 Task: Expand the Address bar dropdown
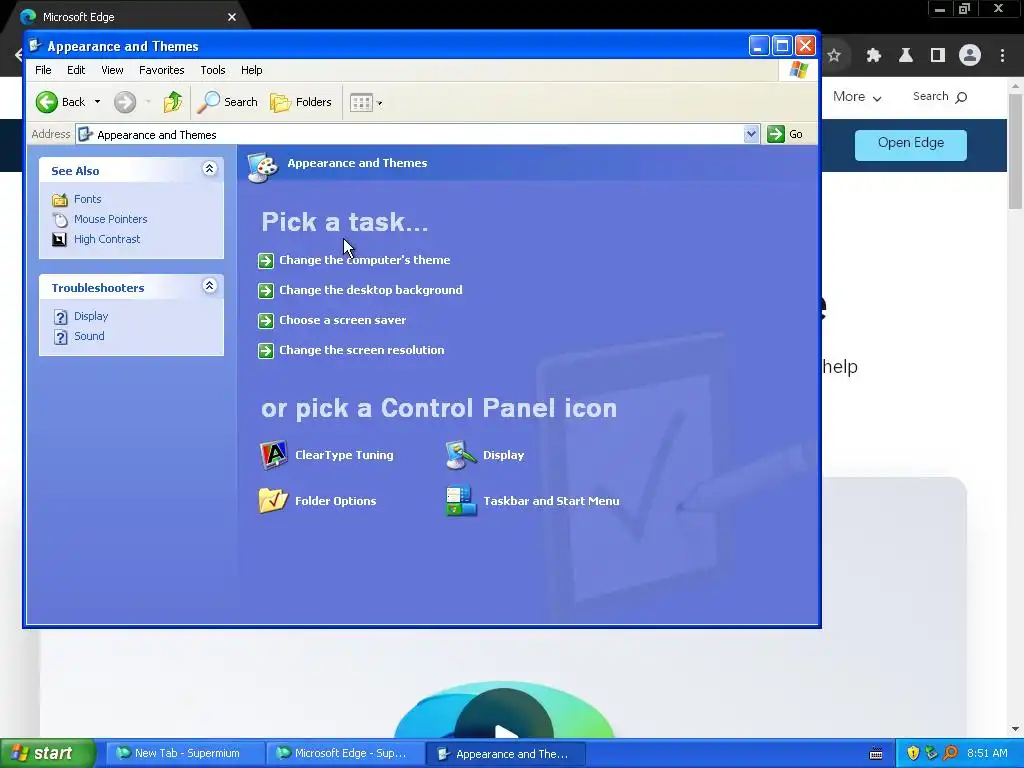(751, 134)
